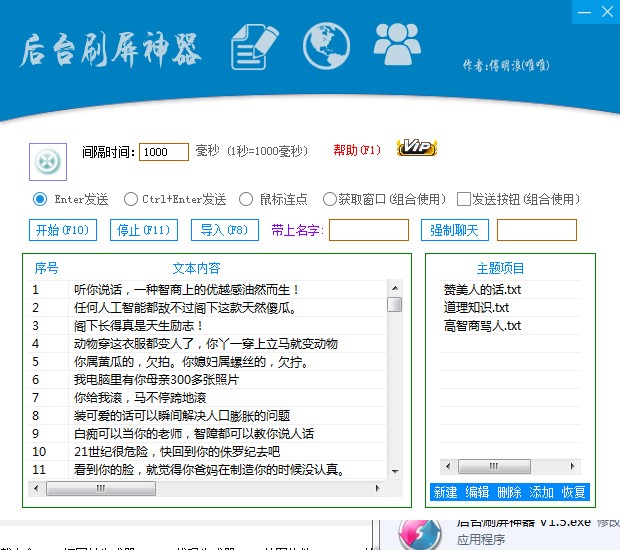Click 编辑 in the theme toolbar
This screenshot has width=620, height=550.
477,492
